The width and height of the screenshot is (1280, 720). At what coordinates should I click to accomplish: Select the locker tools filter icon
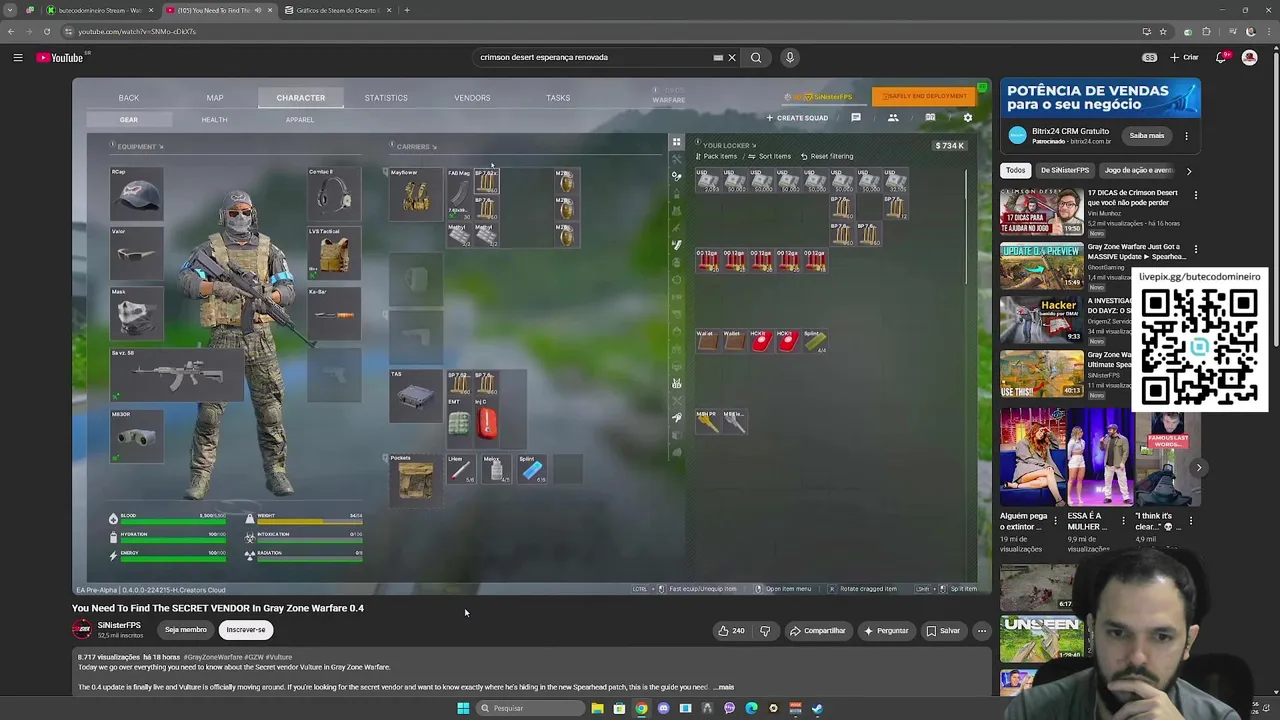[676, 159]
